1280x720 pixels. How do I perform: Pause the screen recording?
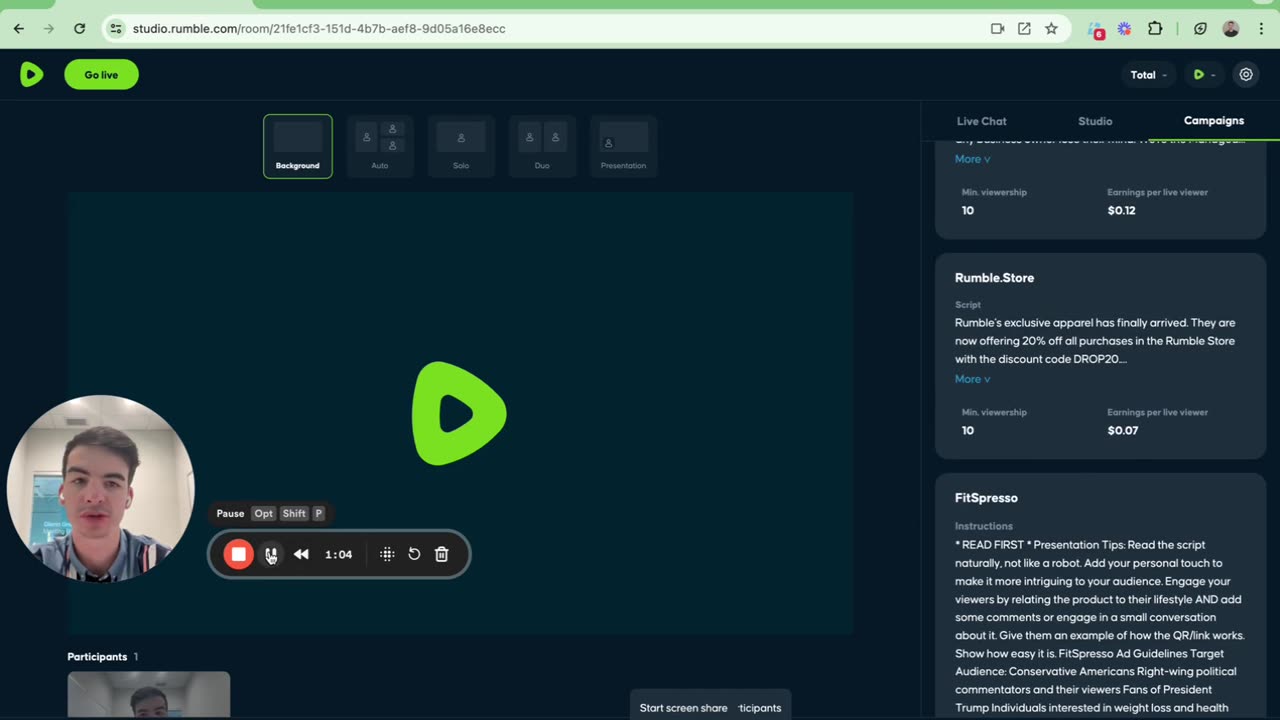(271, 554)
